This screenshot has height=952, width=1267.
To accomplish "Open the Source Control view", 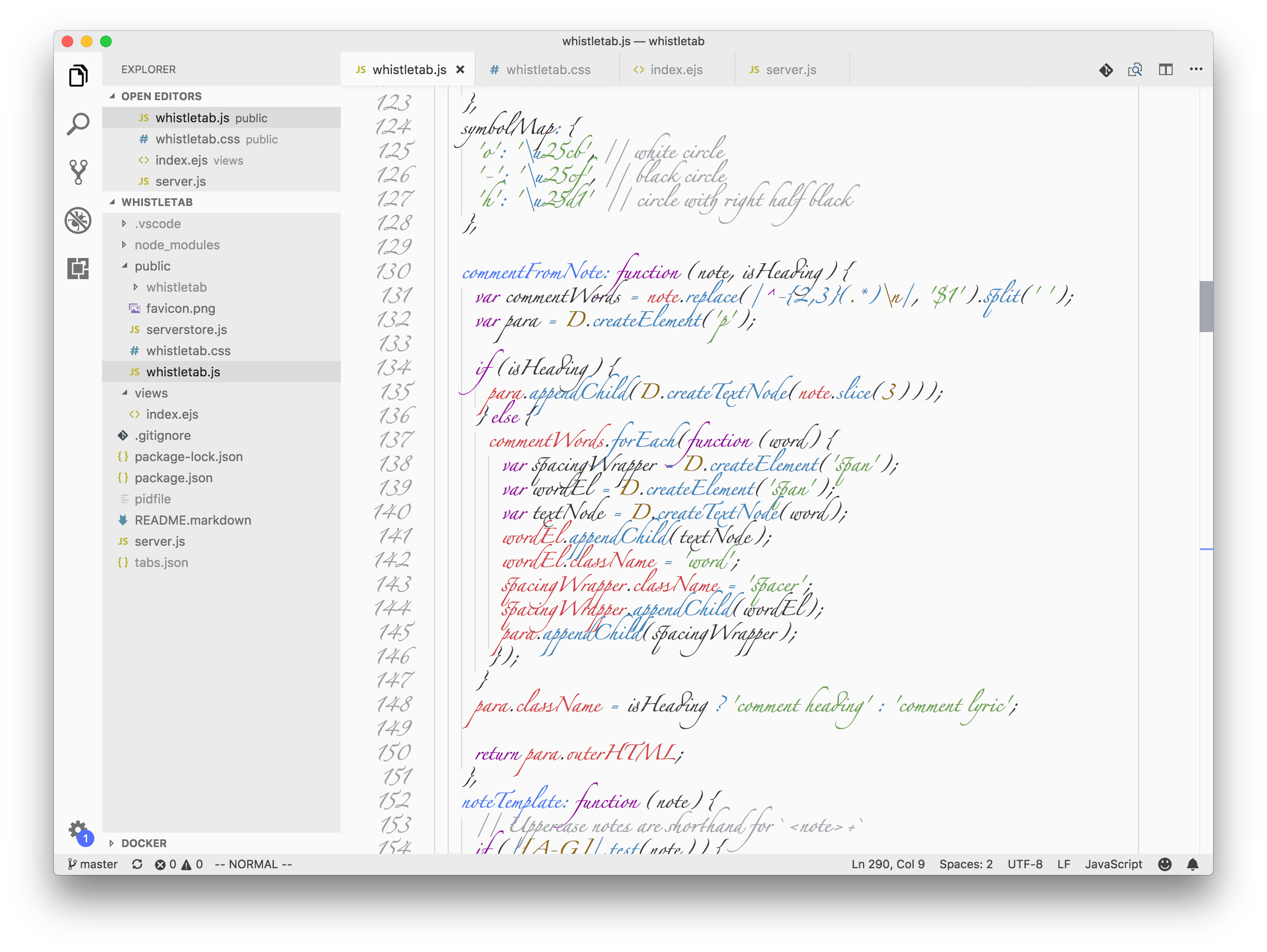I will [78, 171].
